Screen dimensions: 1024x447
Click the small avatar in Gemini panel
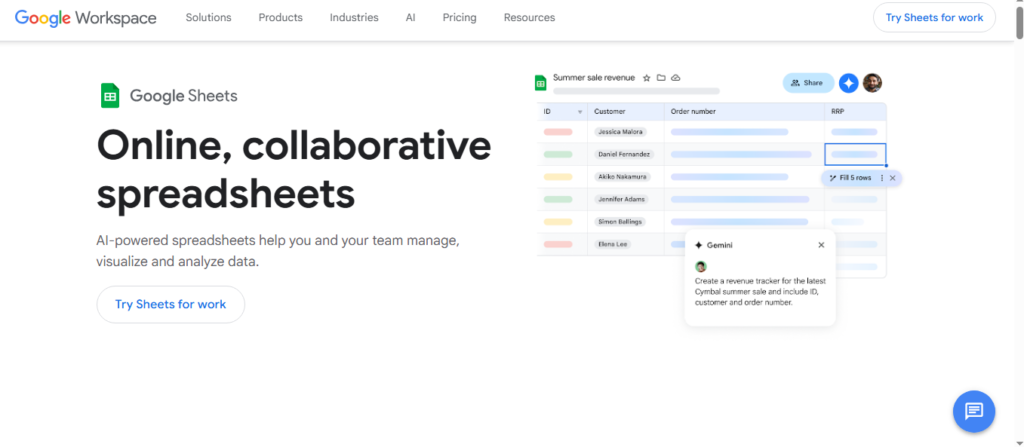[x=701, y=267]
